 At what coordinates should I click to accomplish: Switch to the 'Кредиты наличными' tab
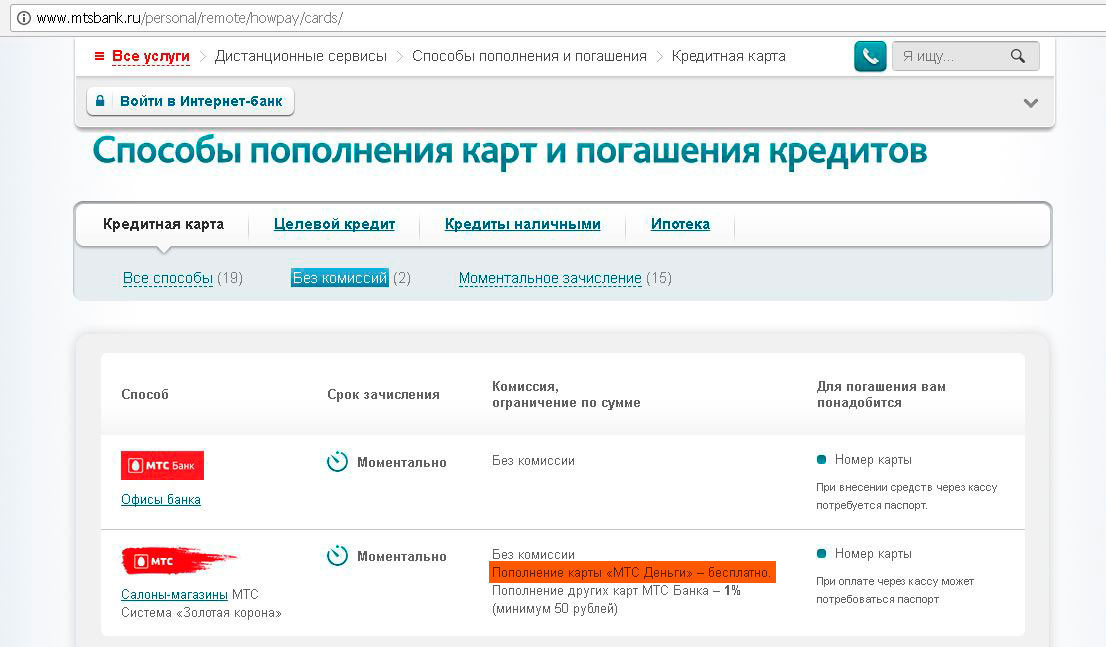point(523,224)
